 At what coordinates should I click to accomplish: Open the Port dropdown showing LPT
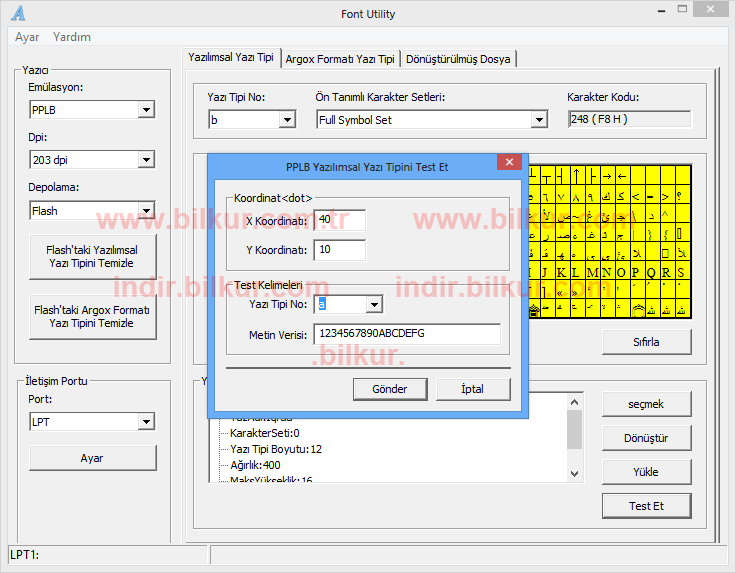tap(146, 422)
